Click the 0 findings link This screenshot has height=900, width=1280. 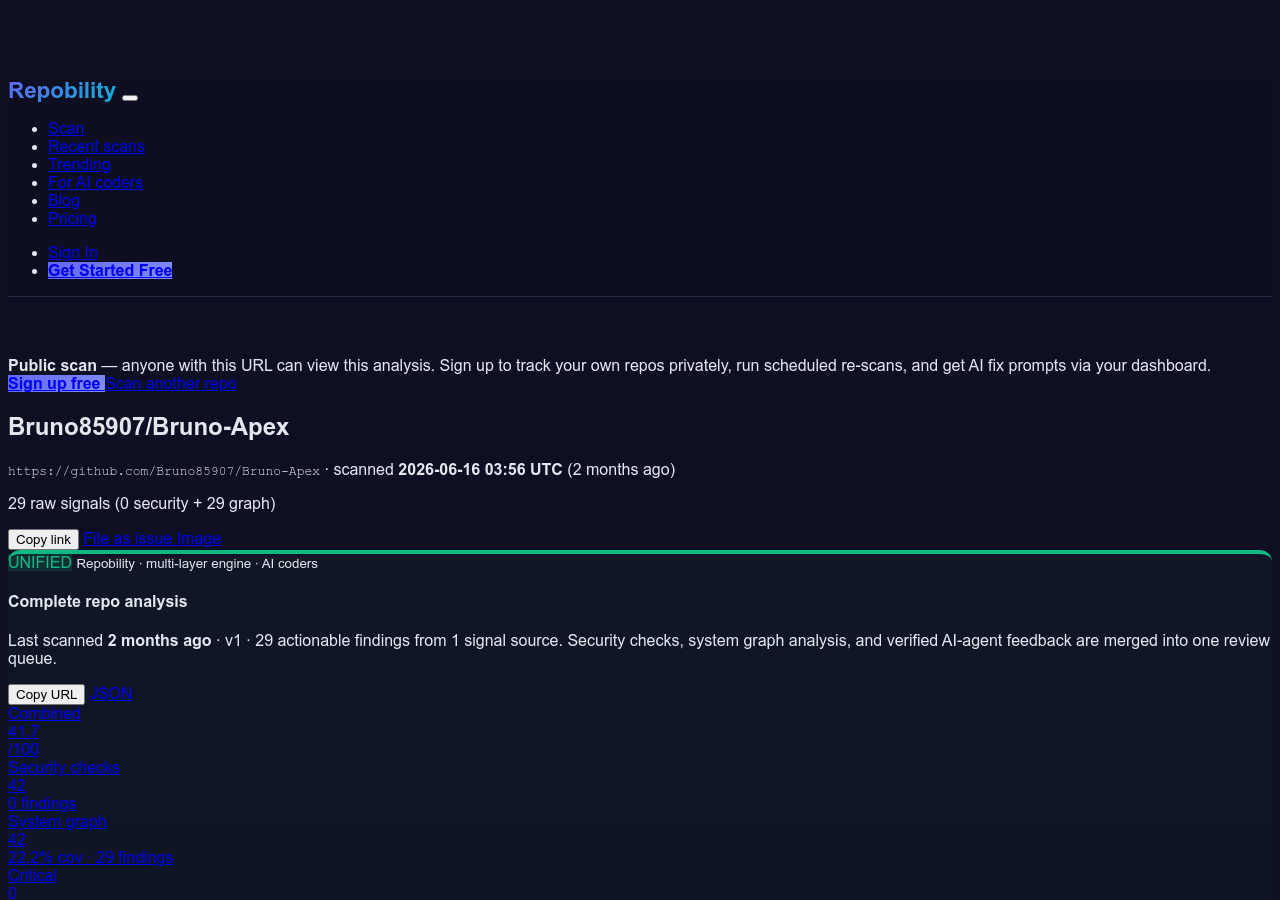pos(42,803)
